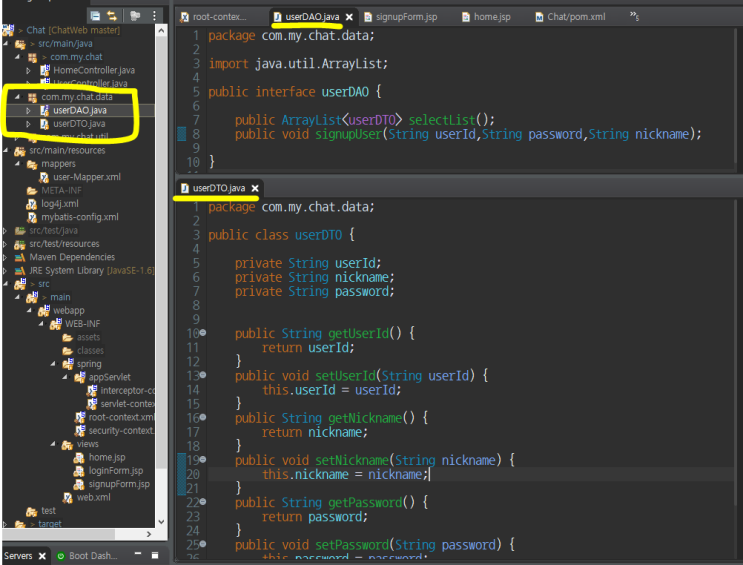The width and height of the screenshot is (743, 565).
Task: Switch to the signupForm.jsp editor tab
Action: point(401,17)
